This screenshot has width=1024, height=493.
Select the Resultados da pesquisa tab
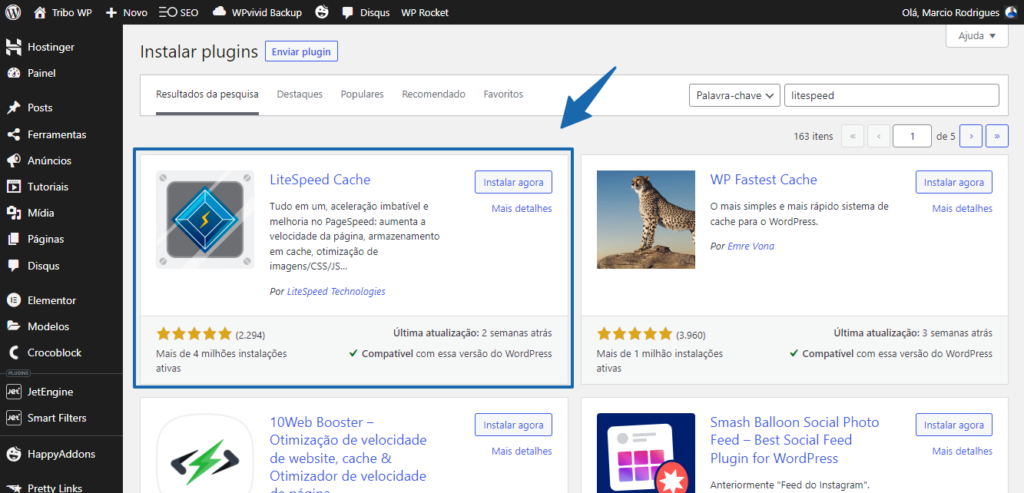pos(207,94)
